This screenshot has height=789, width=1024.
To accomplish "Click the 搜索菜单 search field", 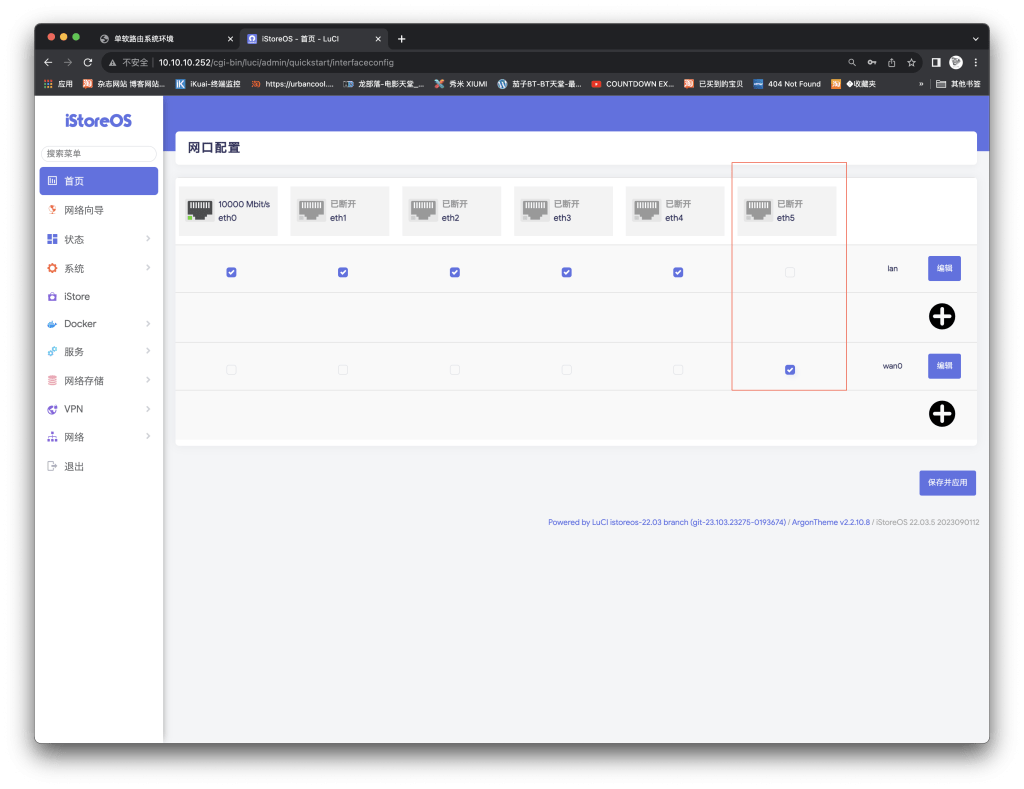I will (98, 154).
